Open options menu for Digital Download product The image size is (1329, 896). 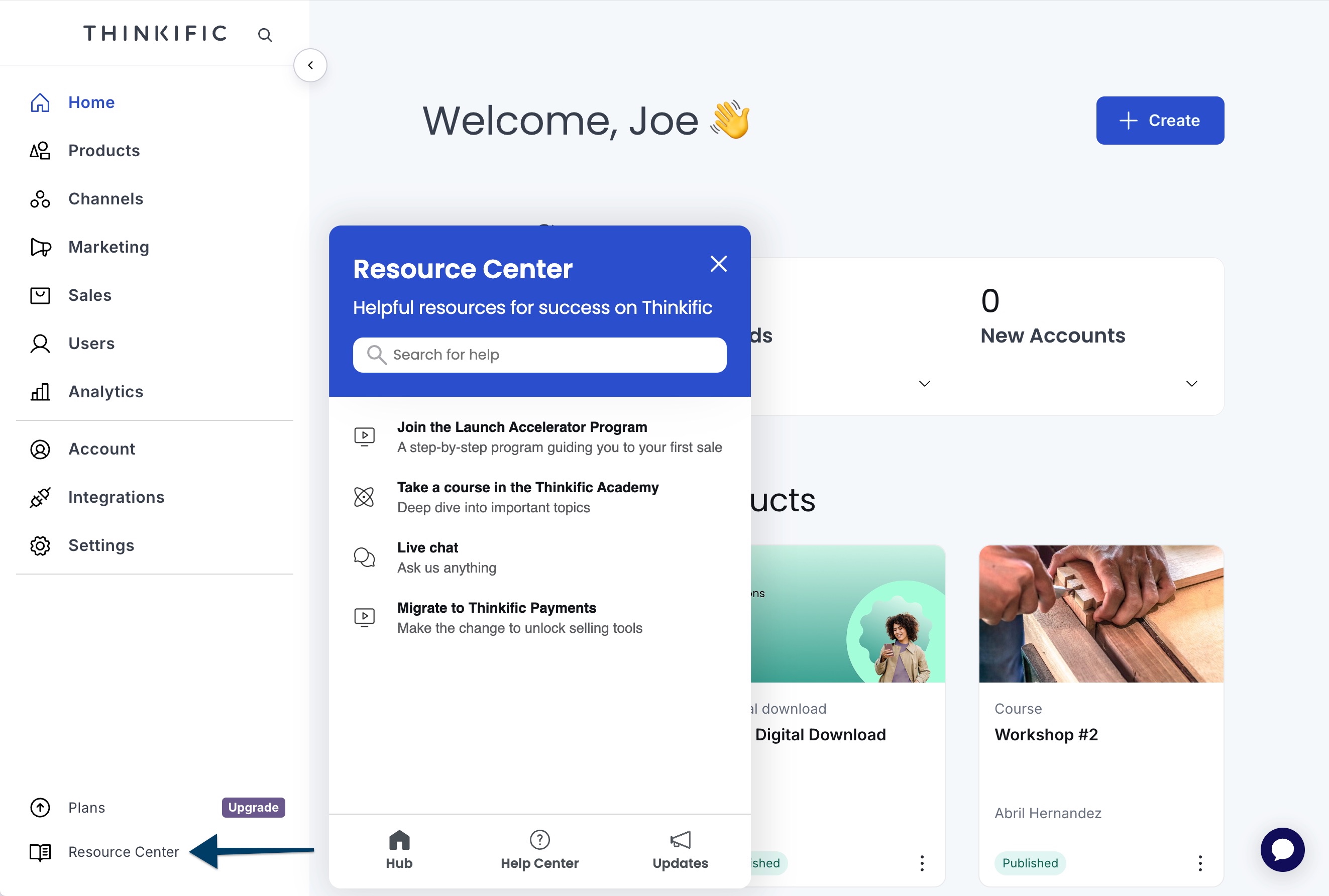click(922, 863)
